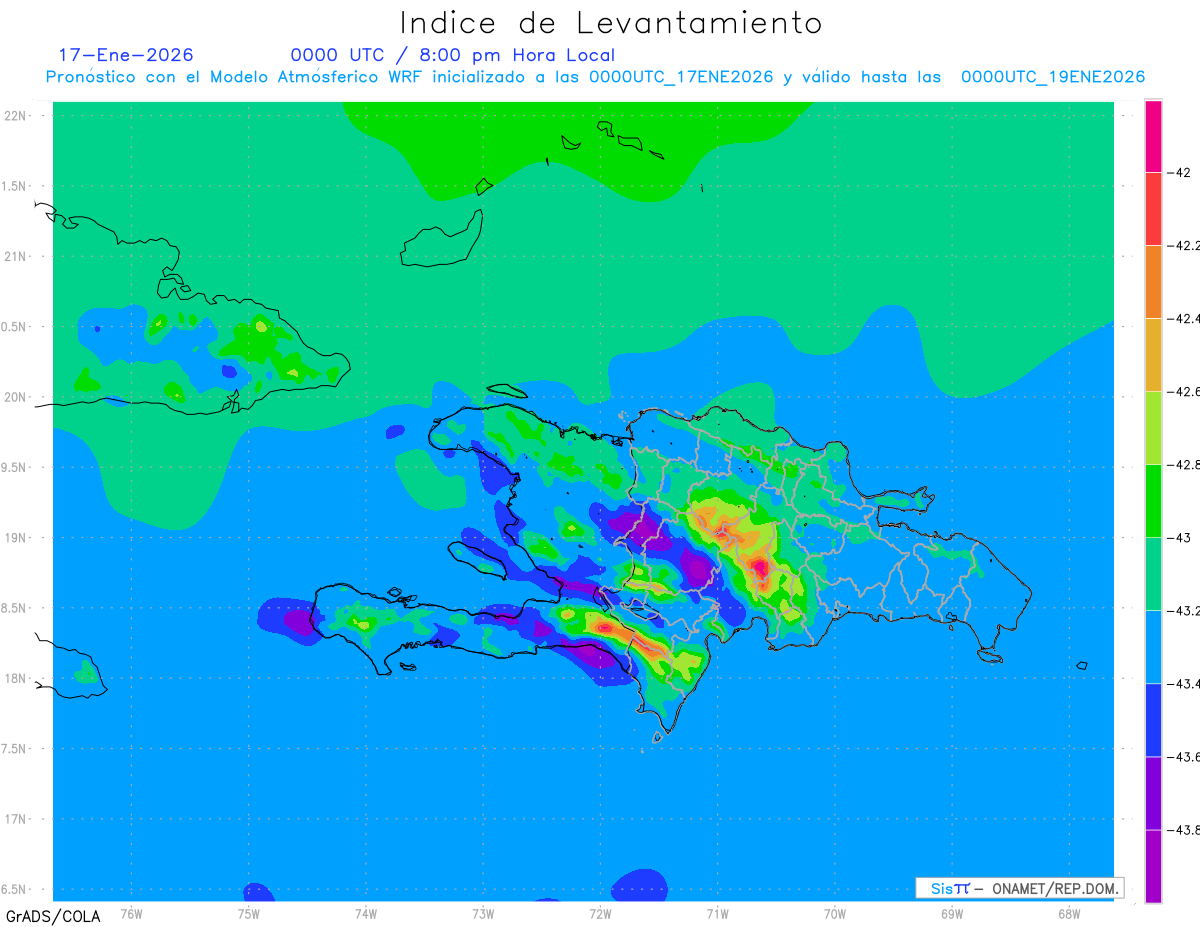Click the "19N" latitude label
This screenshot has height=927, width=1200.
pyautogui.click(x=16, y=538)
